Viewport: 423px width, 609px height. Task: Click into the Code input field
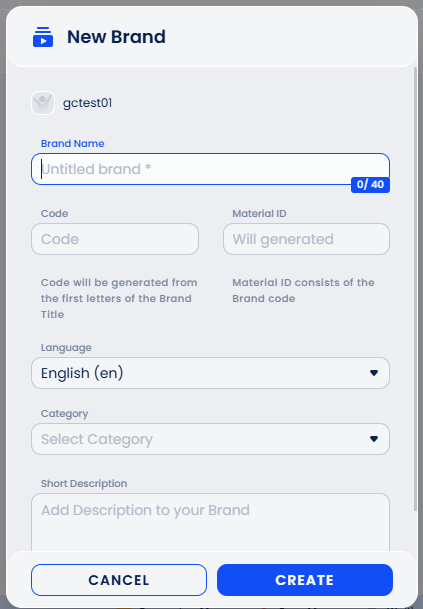(x=115, y=239)
